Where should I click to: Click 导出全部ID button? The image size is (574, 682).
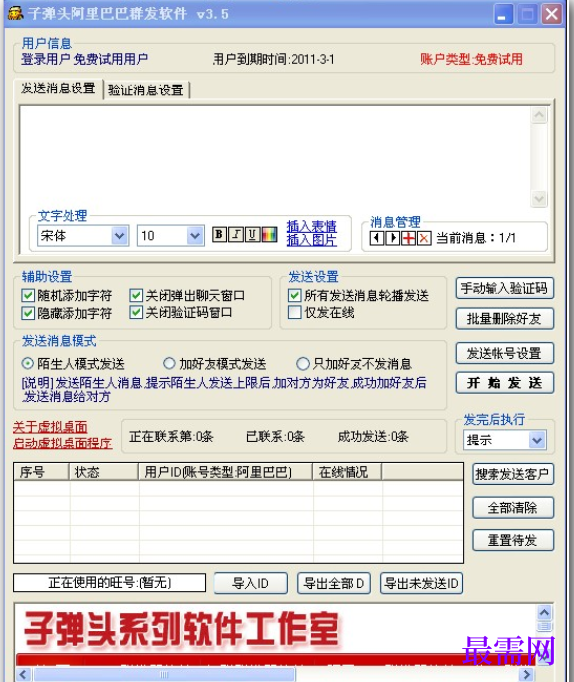(x=334, y=583)
